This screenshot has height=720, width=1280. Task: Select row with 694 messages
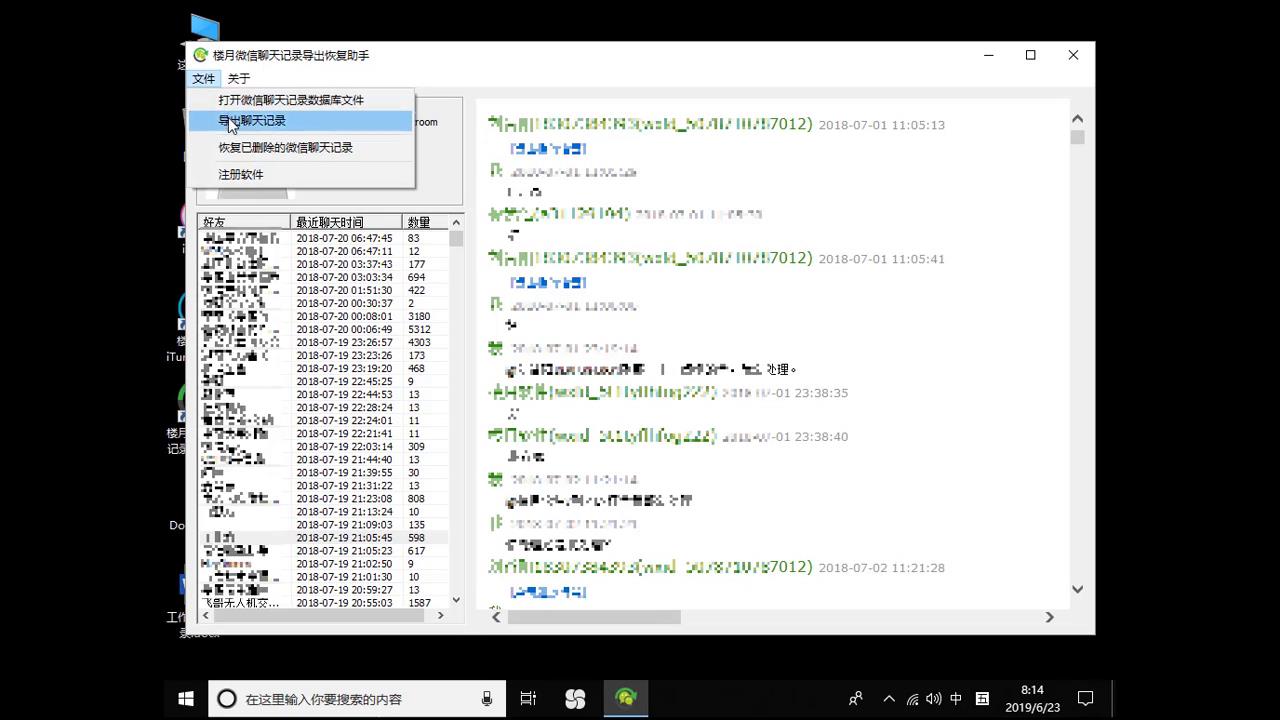tap(323, 278)
